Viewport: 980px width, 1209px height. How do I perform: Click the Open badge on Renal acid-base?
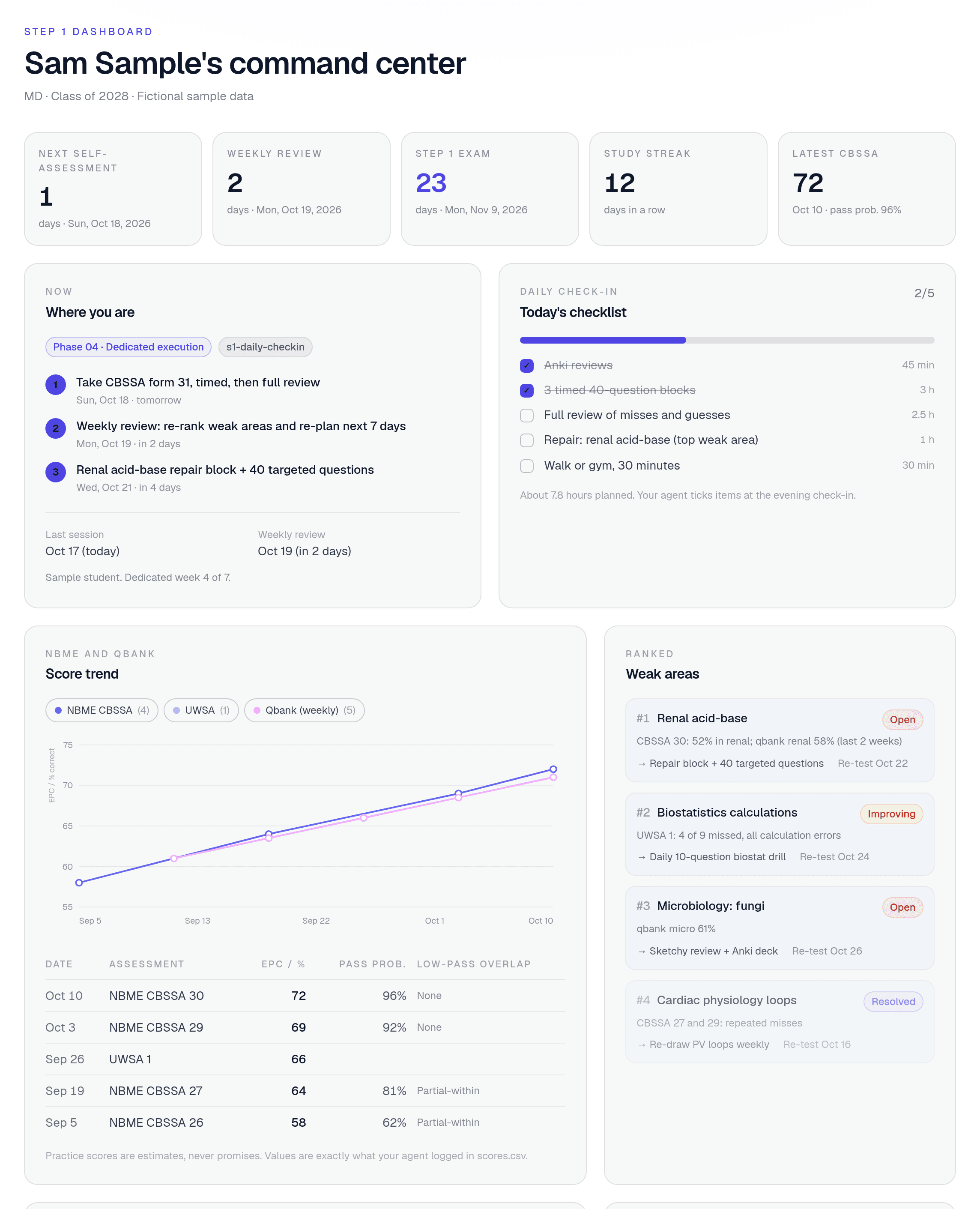pos(902,719)
